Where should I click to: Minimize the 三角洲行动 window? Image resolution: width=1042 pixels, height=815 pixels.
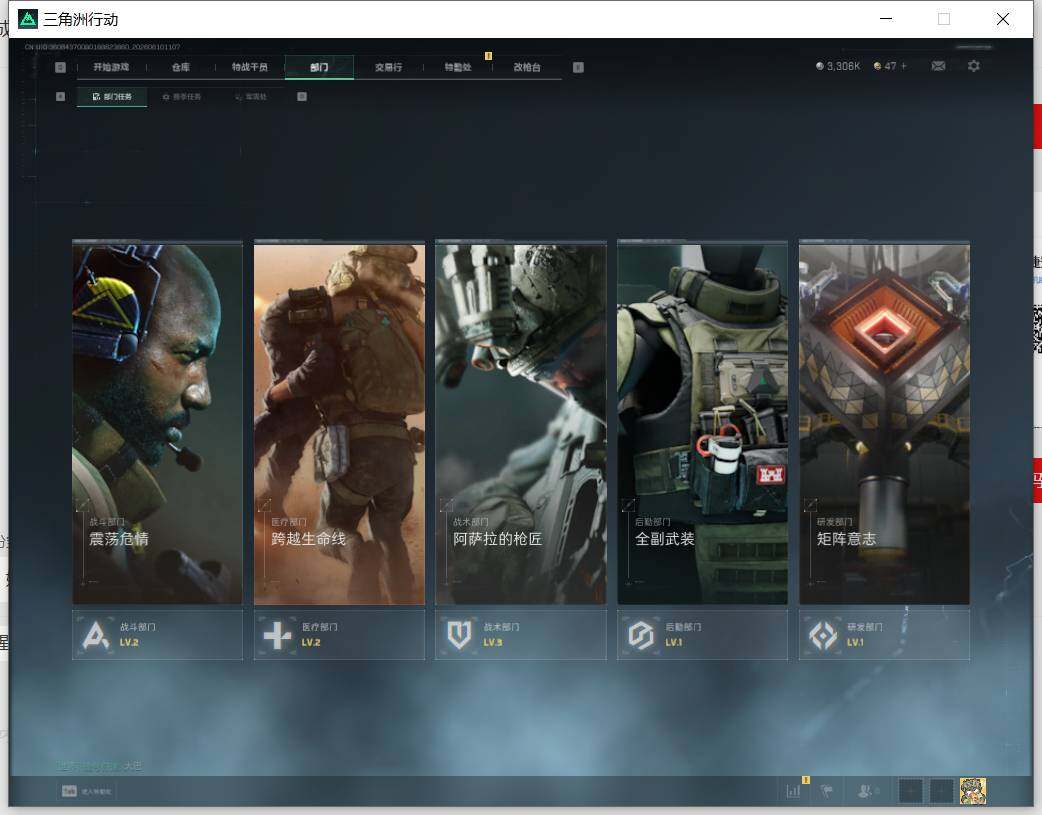[886, 19]
